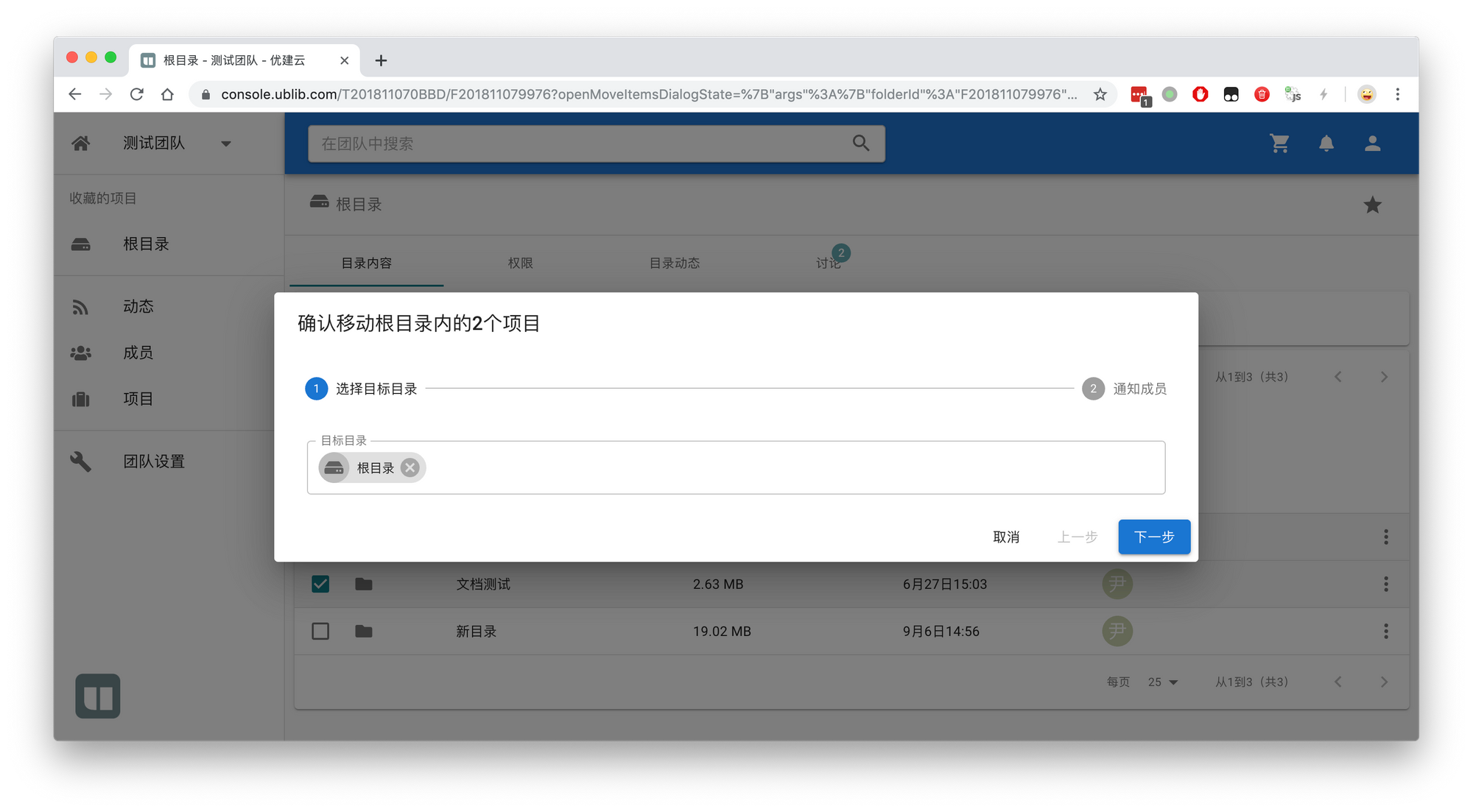Remove the 根目录 chip with its X icon

pos(410,467)
